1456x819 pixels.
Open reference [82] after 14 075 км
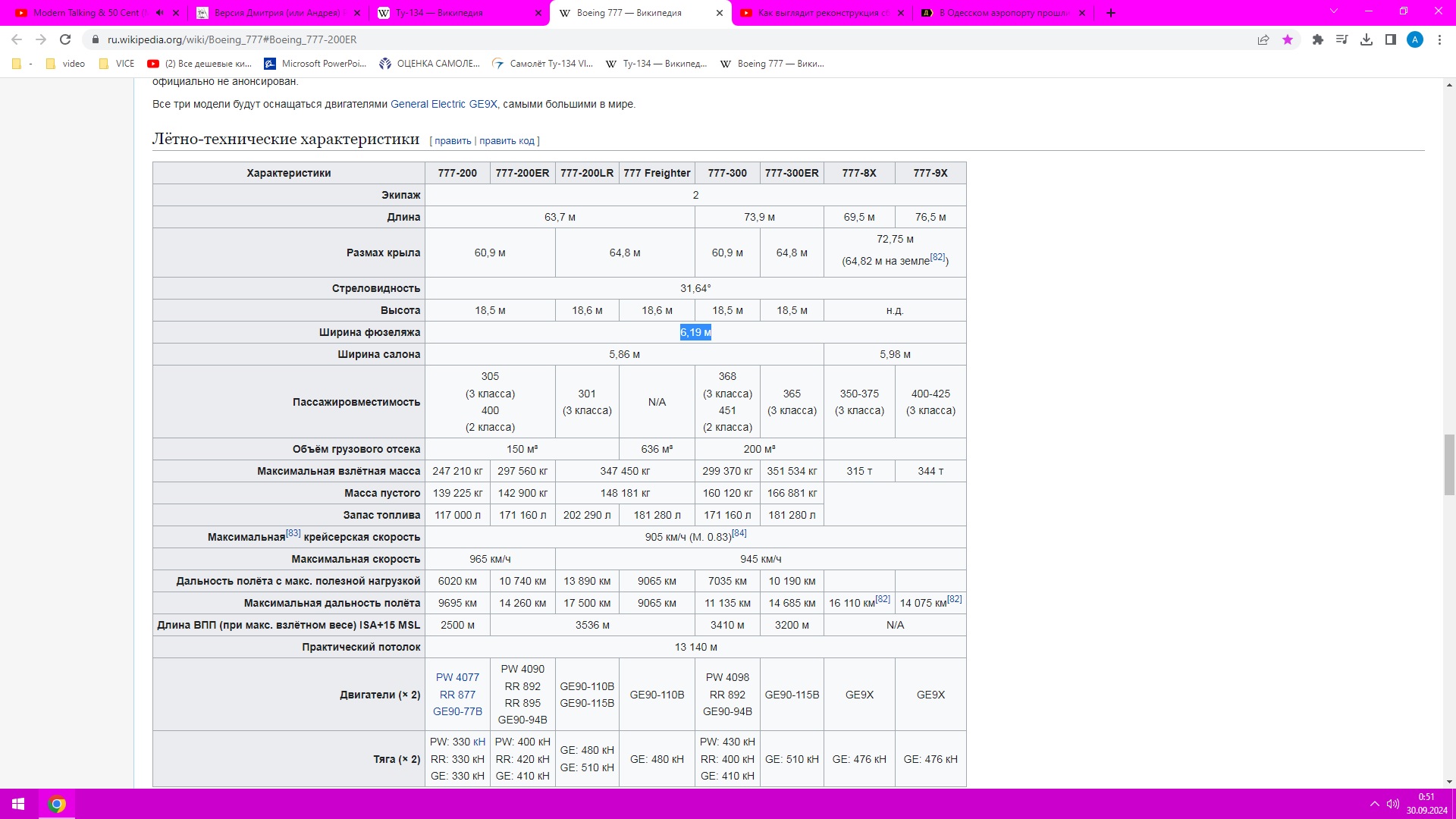coord(954,599)
